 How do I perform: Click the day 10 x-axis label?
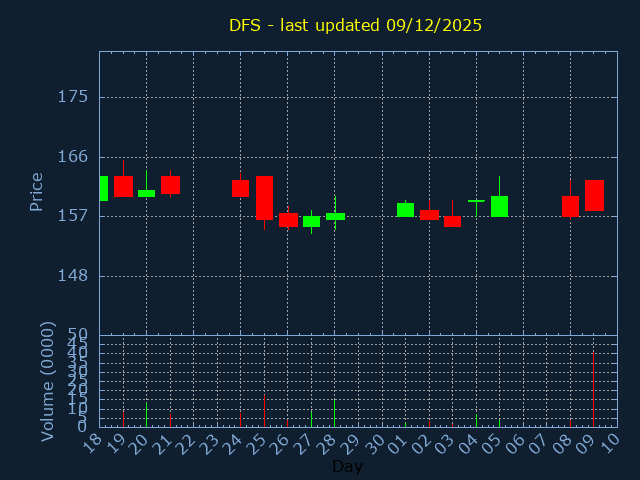(611, 444)
